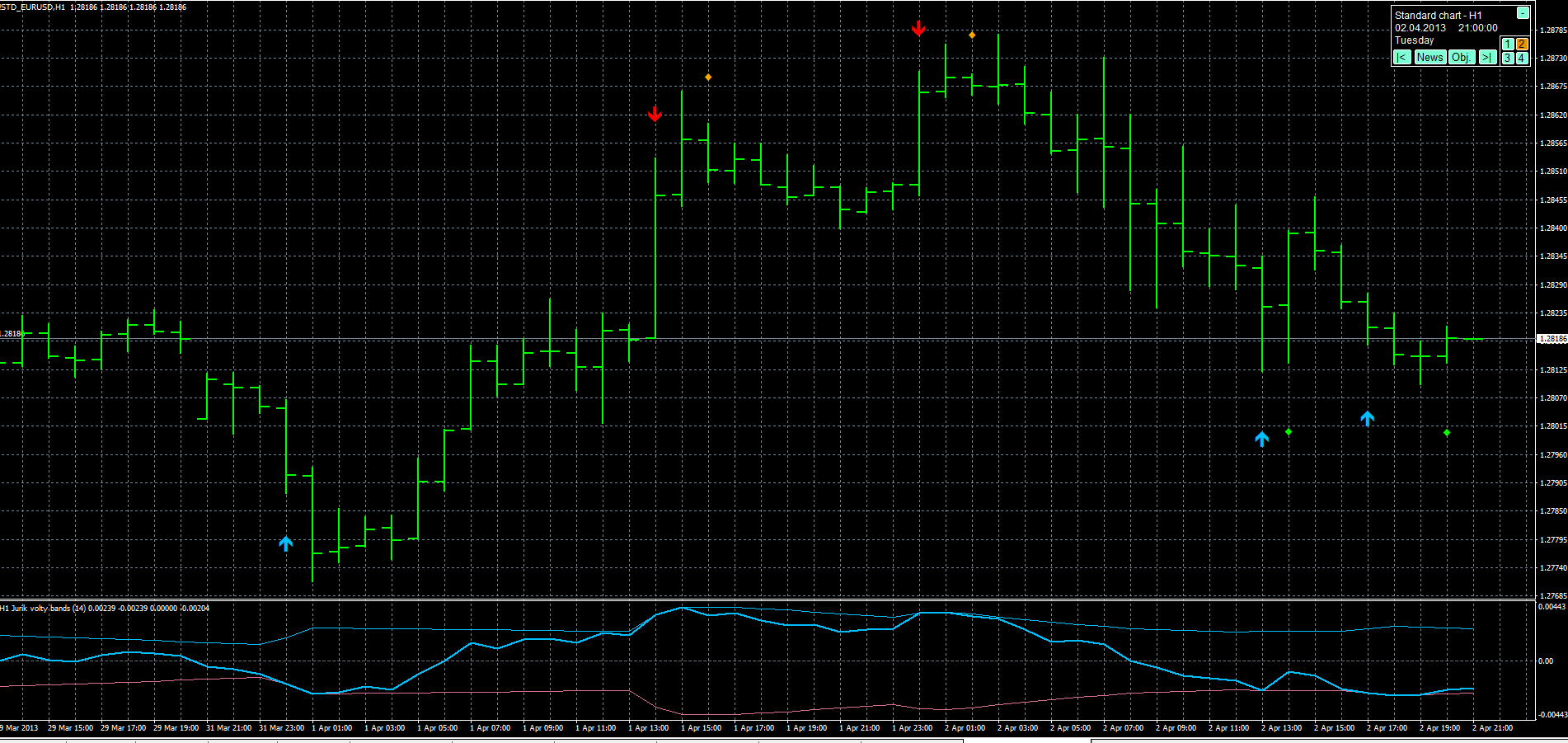Select blue buy arrow below 2 Apr 13:00 bar
Screen dimensions: 1568x743
click(1261, 439)
